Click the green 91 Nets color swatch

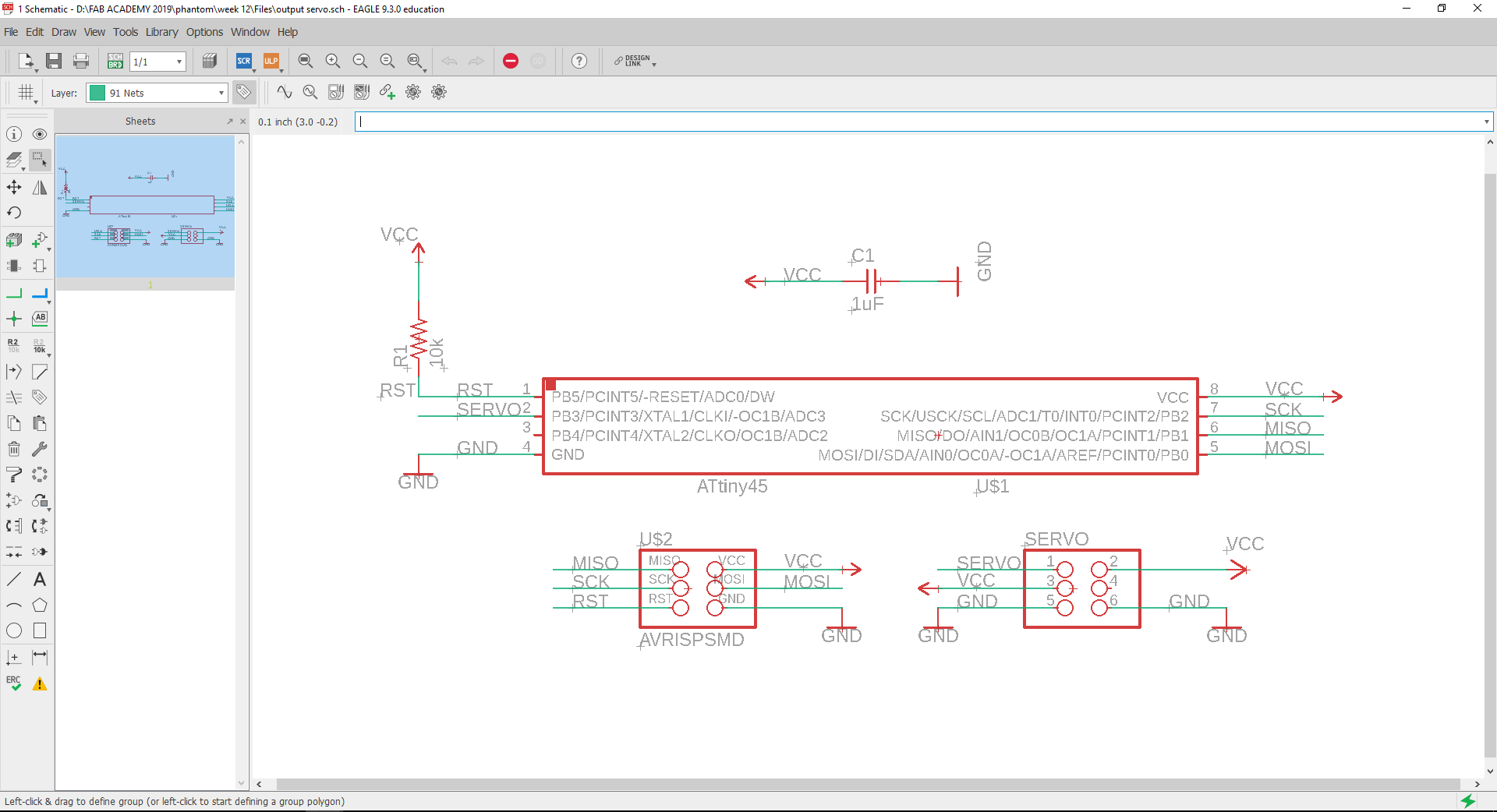pos(97,93)
